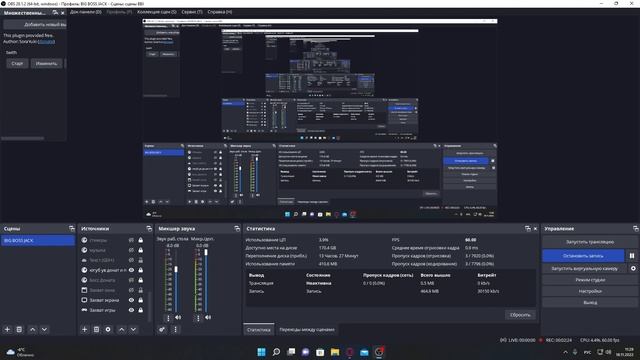Click Запустить трансляцию button
640x360 pixels.
[x=590, y=242]
